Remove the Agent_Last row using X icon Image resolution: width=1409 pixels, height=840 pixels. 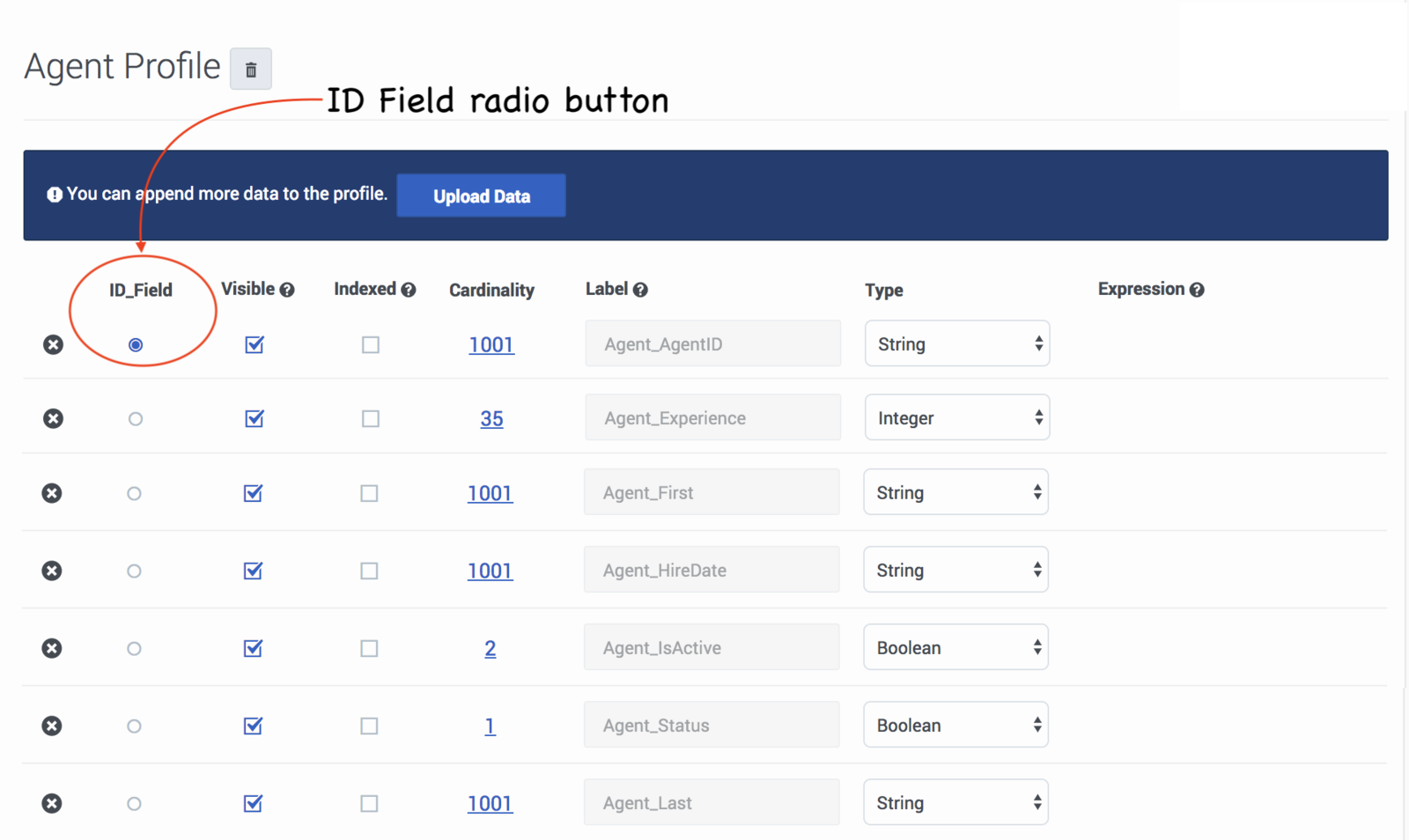coord(52,803)
